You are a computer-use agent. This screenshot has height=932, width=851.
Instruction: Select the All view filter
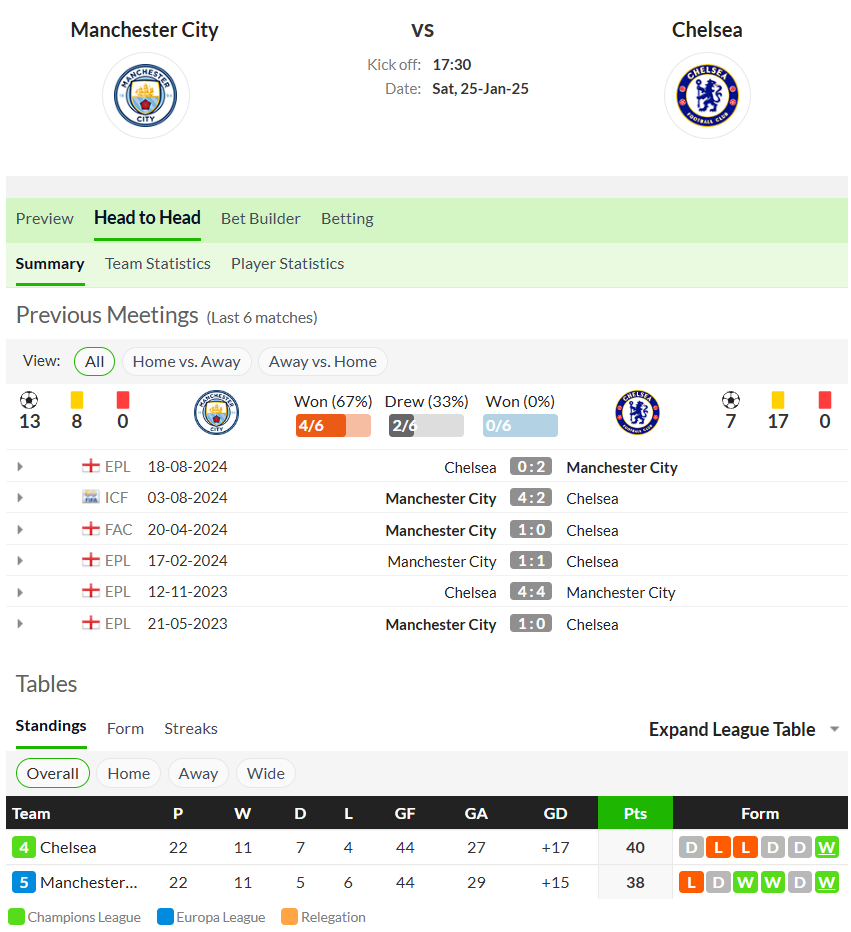(x=94, y=361)
